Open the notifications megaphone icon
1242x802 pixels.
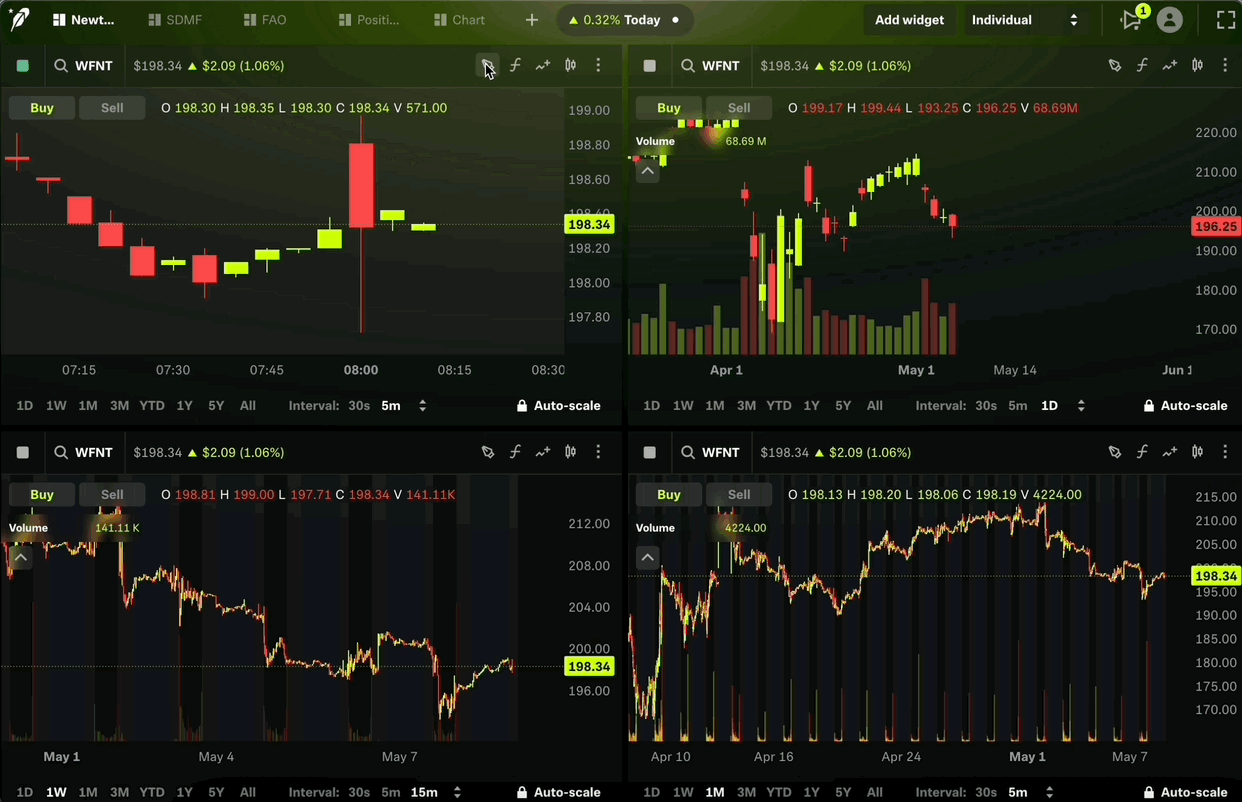(1132, 20)
